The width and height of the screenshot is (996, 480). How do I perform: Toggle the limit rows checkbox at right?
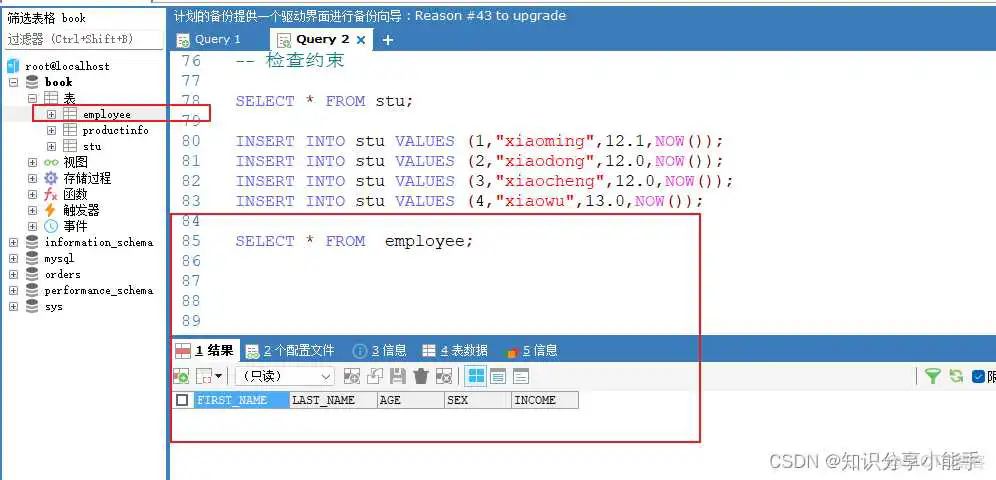click(x=978, y=377)
